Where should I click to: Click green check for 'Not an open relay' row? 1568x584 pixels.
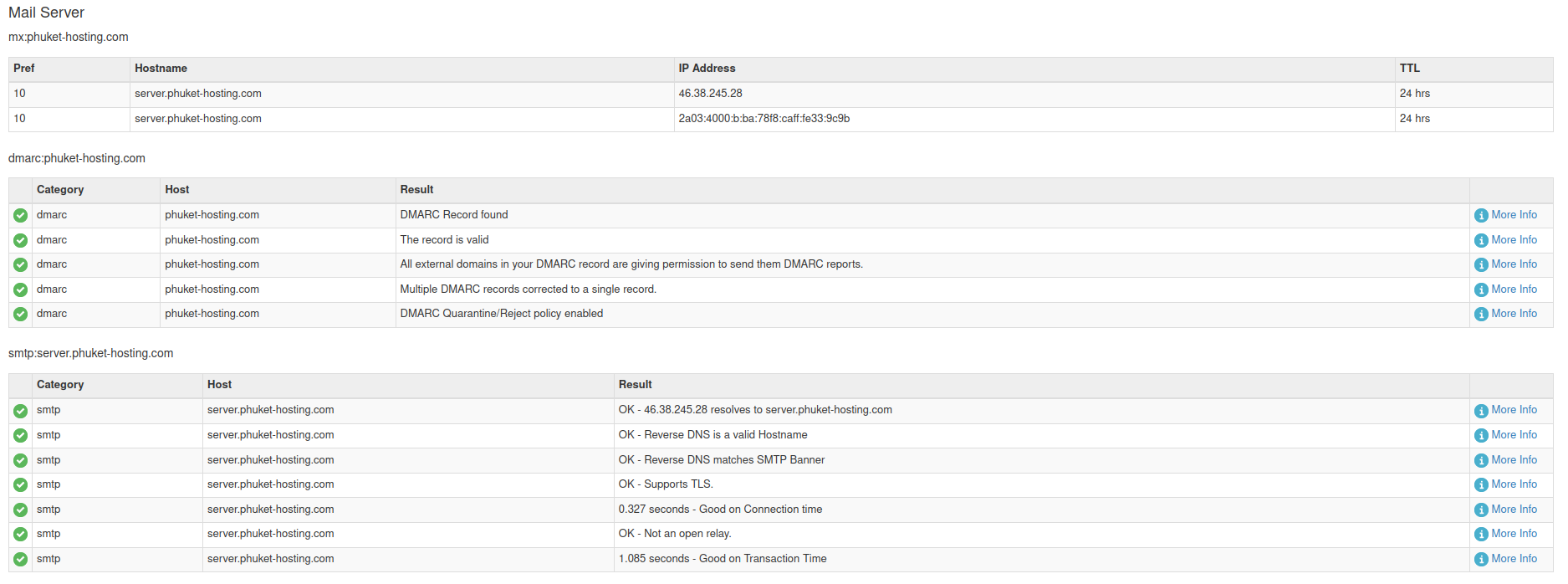click(x=20, y=535)
